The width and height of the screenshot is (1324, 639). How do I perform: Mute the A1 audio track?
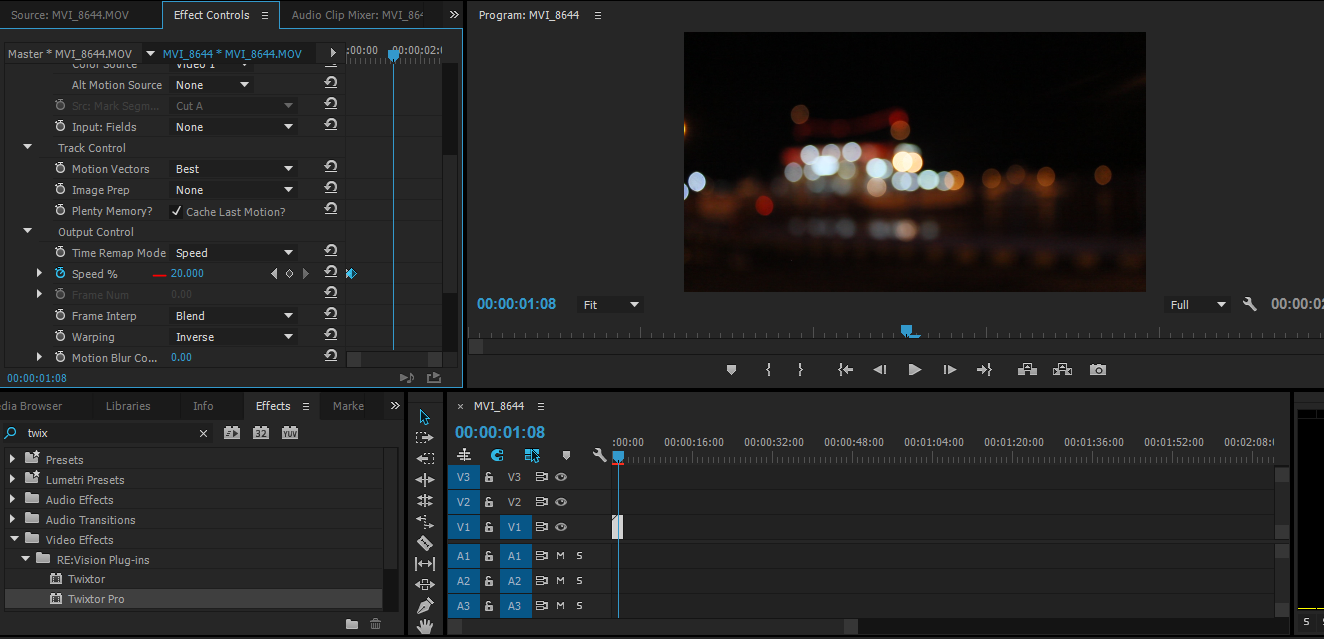[560, 555]
